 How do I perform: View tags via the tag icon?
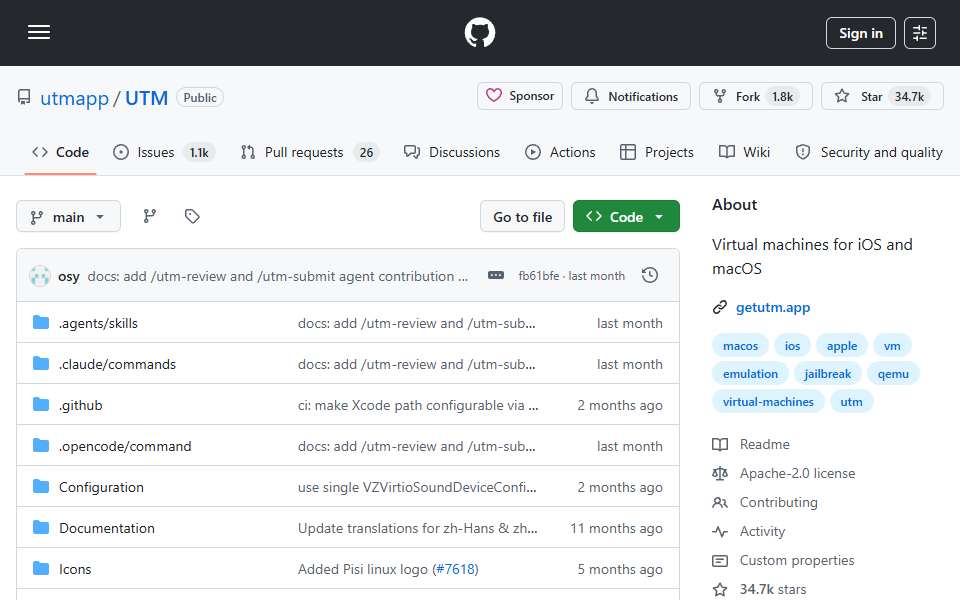pyautogui.click(x=192, y=216)
